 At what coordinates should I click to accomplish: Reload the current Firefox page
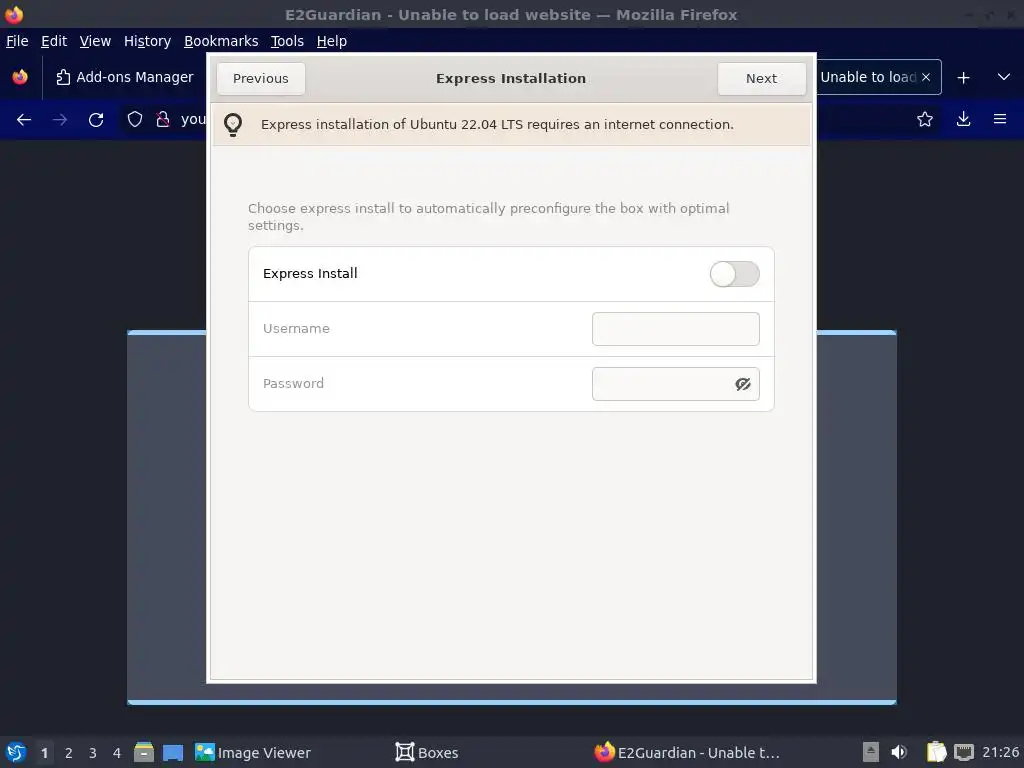coord(96,120)
